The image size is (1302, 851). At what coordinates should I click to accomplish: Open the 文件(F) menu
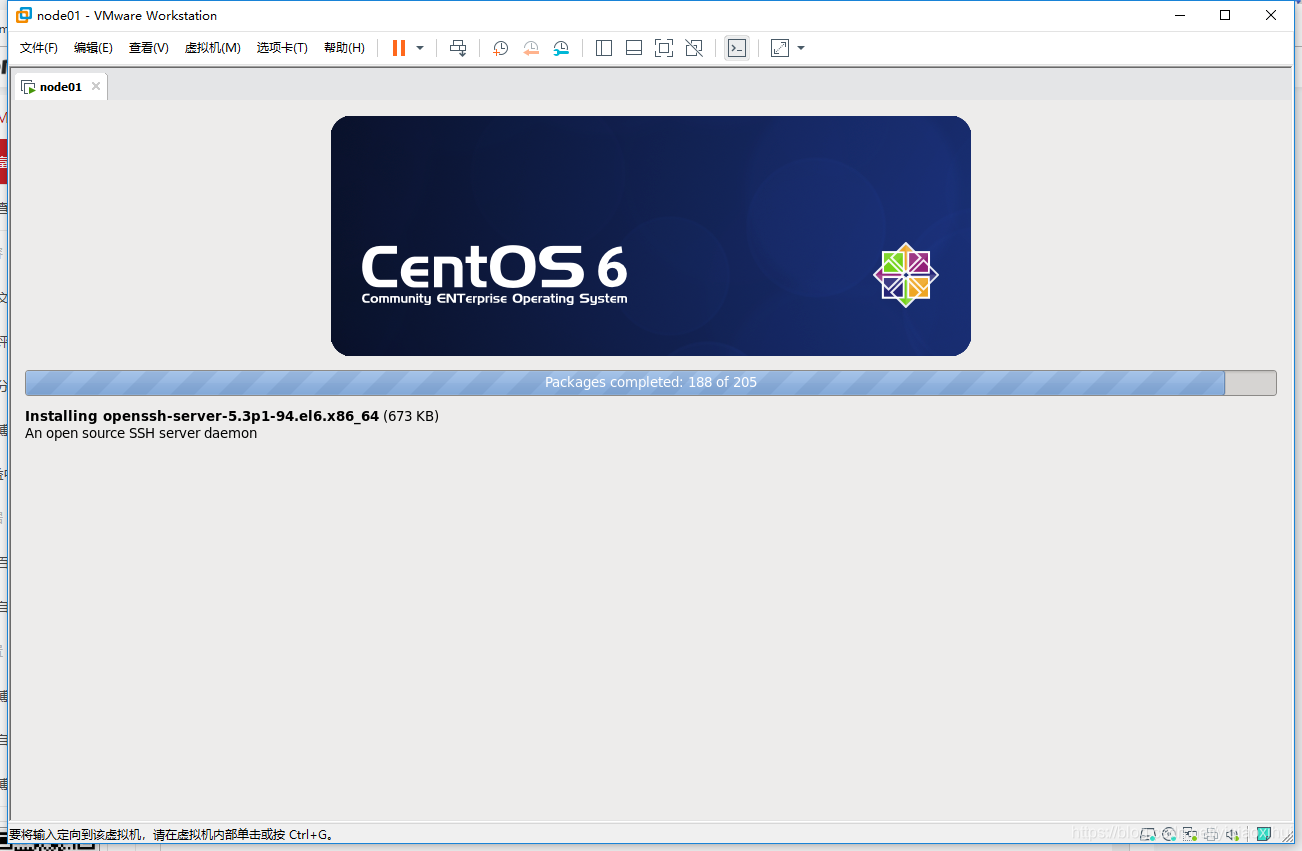click(x=39, y=48)
